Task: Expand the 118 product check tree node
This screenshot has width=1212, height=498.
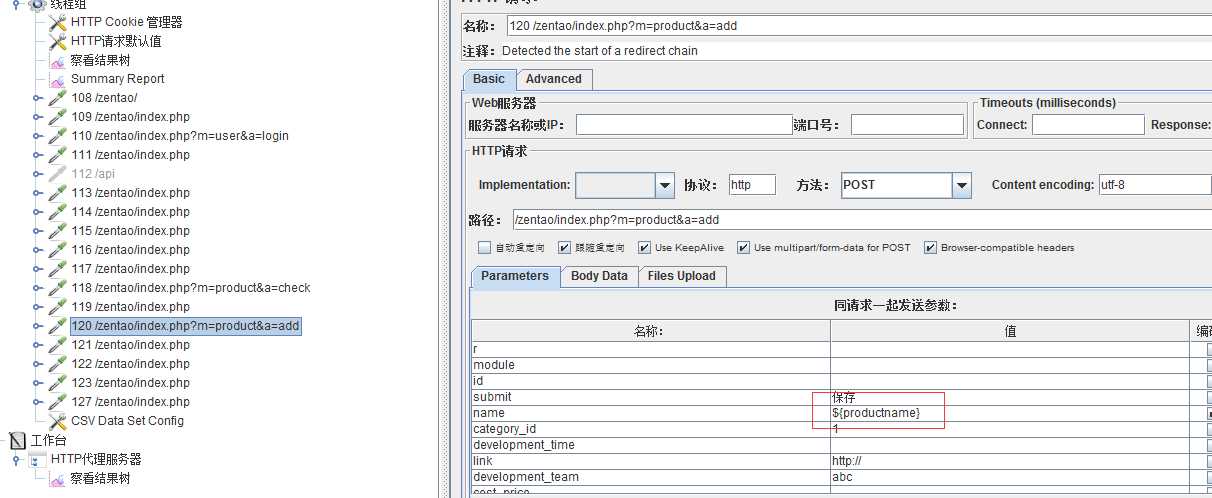Action: (37, 288)
